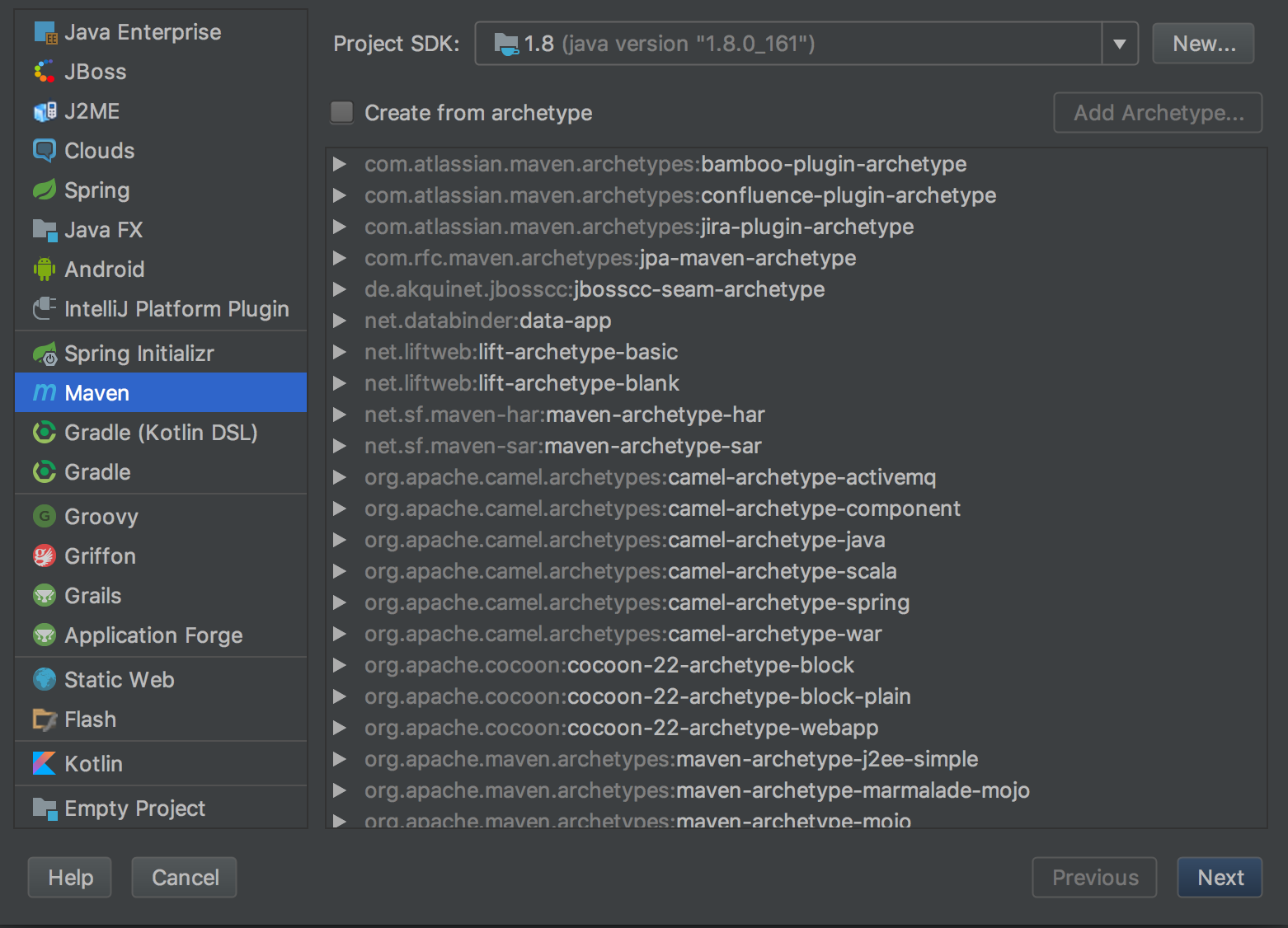This screenshot has height=928, width=1288.
Task: Expand net.databinder data-app node
Action: click(x=339, y=321)
